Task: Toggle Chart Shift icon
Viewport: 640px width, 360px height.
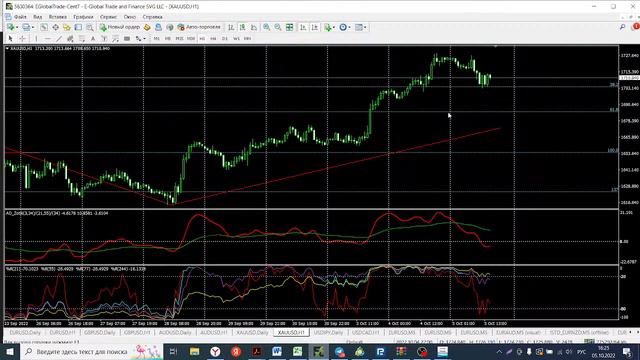Action: (314, 27)
